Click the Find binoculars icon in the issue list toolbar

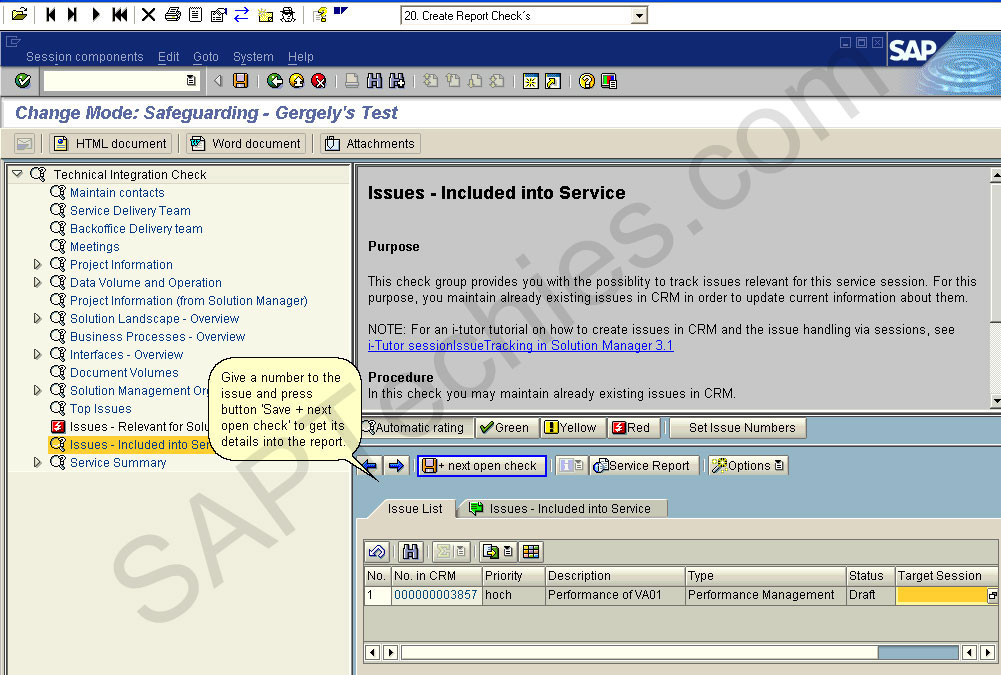[410, 552]
